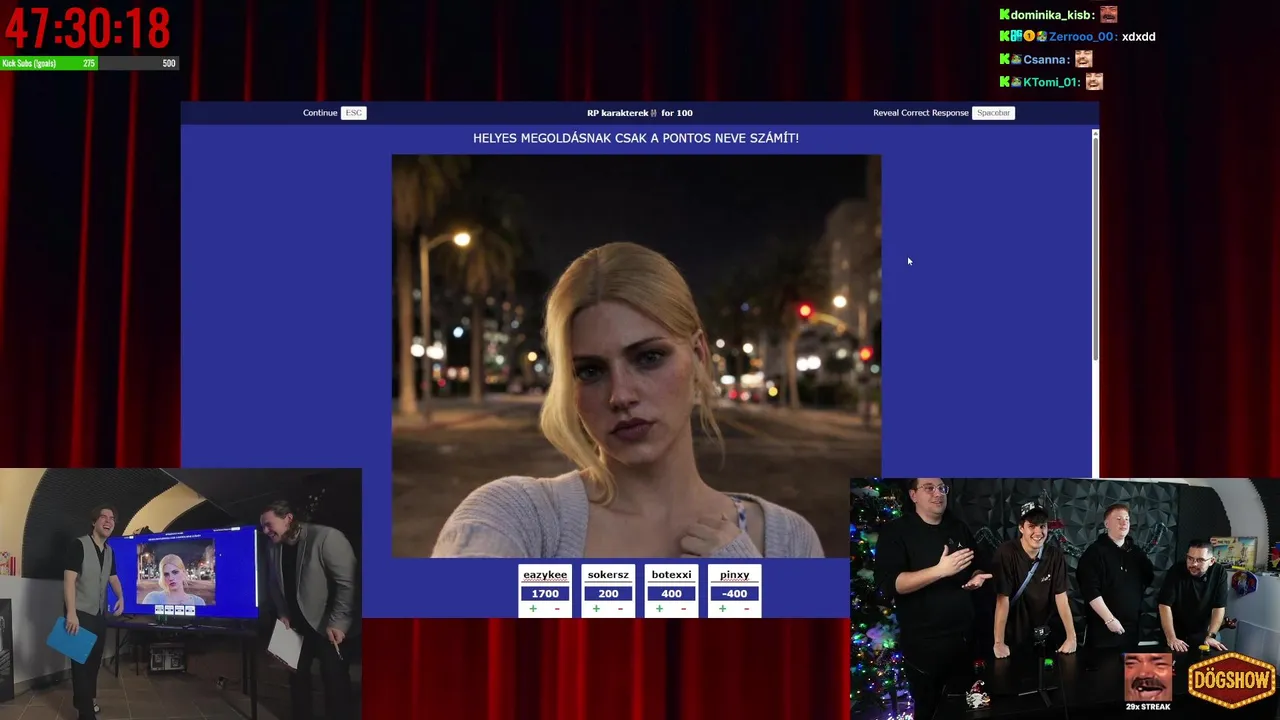Click the RP karakterek for 100 title
This screenshot has height=720, width=1280.
tap(640, 113)
